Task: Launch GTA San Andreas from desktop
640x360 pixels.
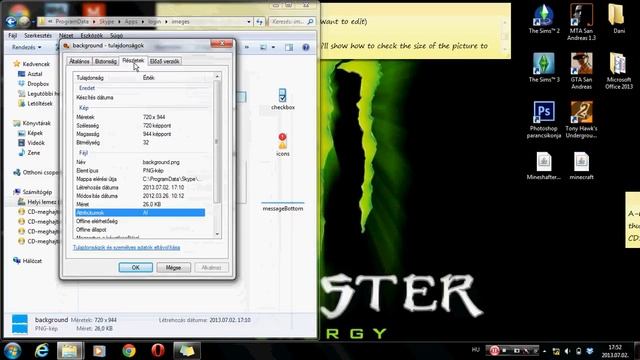Action: [581, 71]
